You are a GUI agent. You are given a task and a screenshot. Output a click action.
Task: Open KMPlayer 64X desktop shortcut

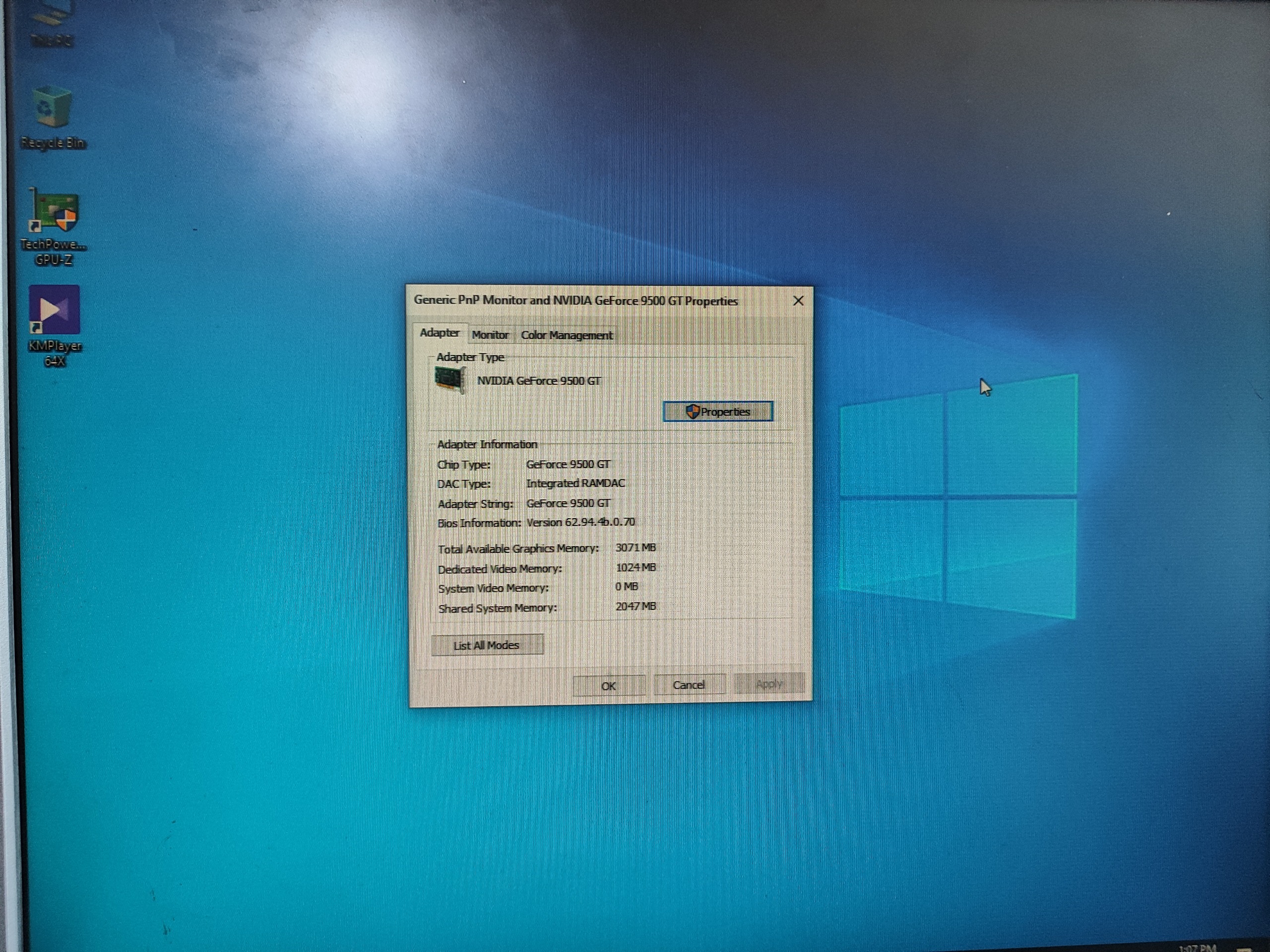[x=55, y=326]
